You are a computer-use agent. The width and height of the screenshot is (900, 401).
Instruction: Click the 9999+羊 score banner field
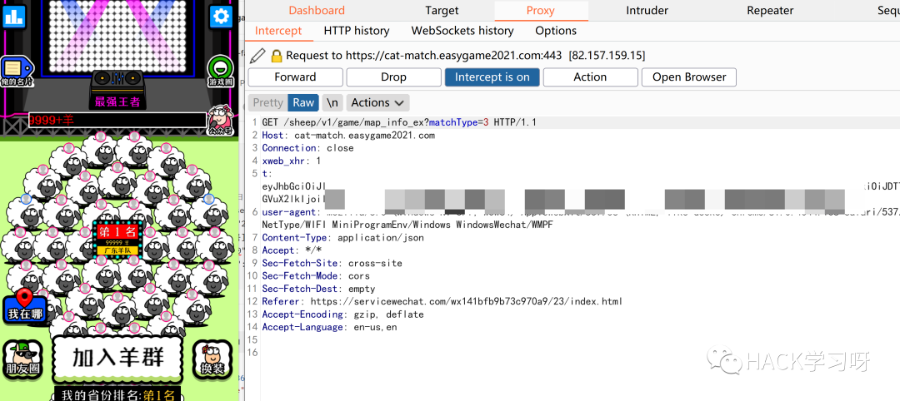click(118, 120)
